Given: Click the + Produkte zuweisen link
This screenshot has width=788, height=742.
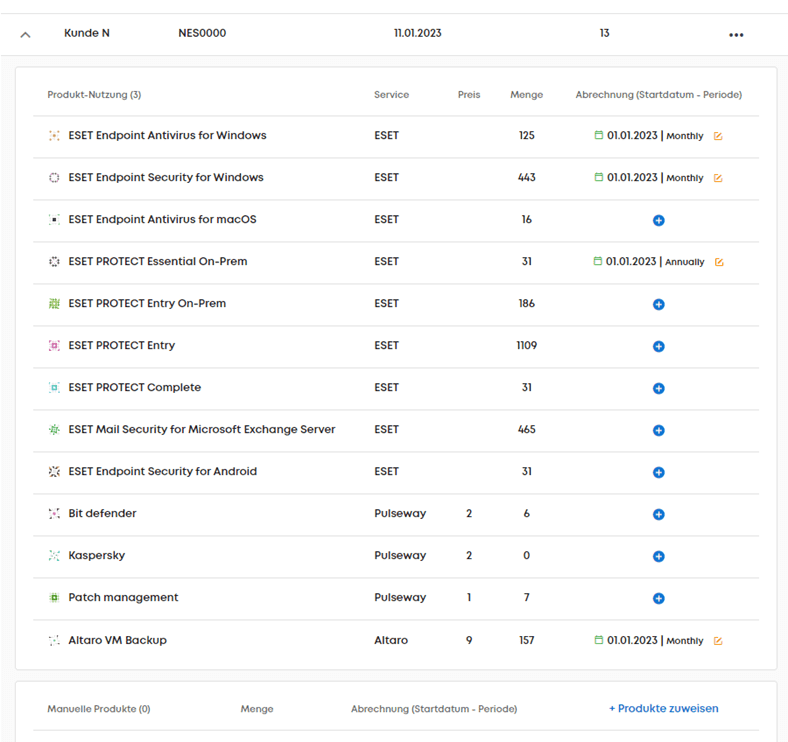Looking at the screenshot, I should [663, 708].
